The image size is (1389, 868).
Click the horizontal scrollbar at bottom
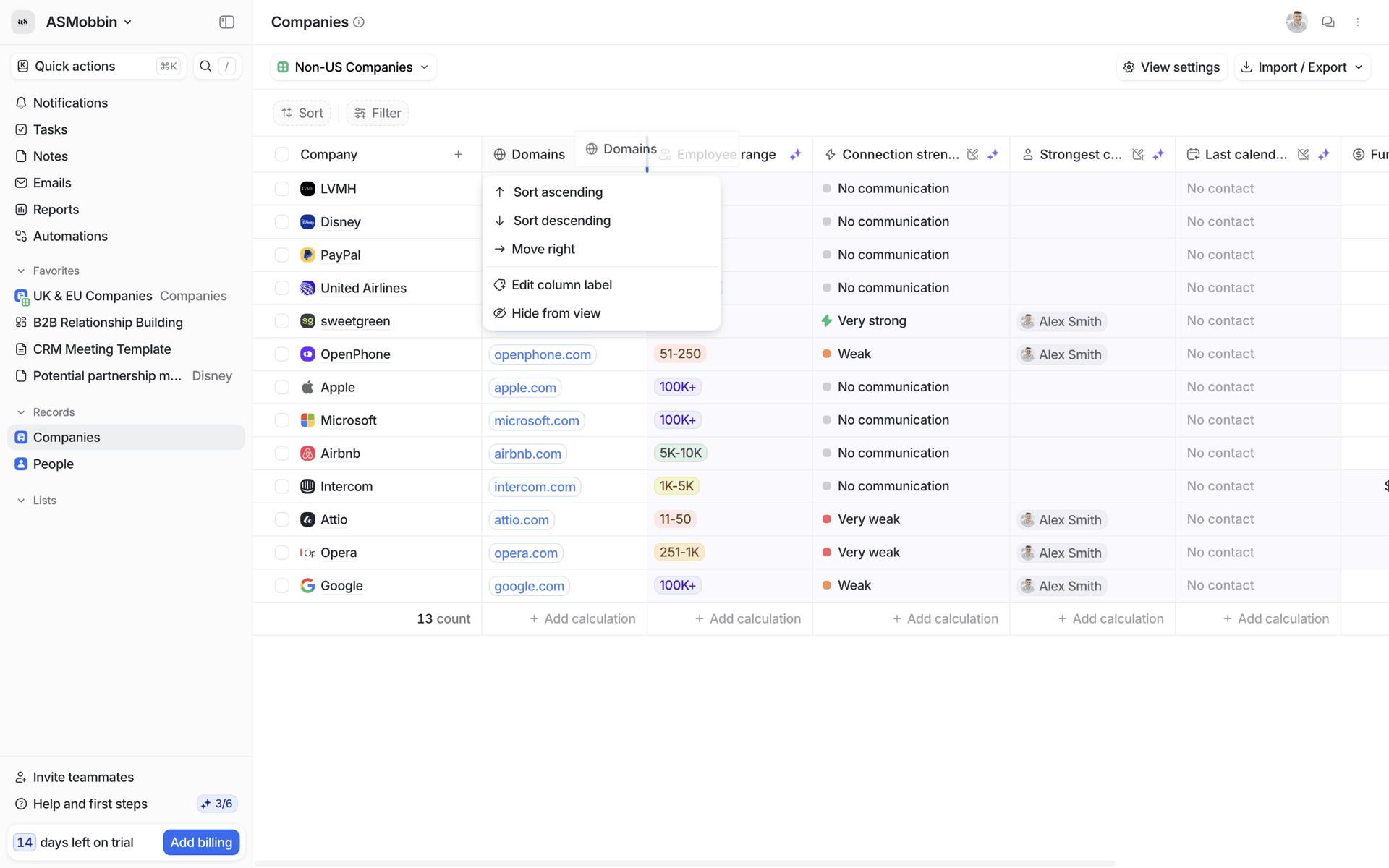coord(684,863)
